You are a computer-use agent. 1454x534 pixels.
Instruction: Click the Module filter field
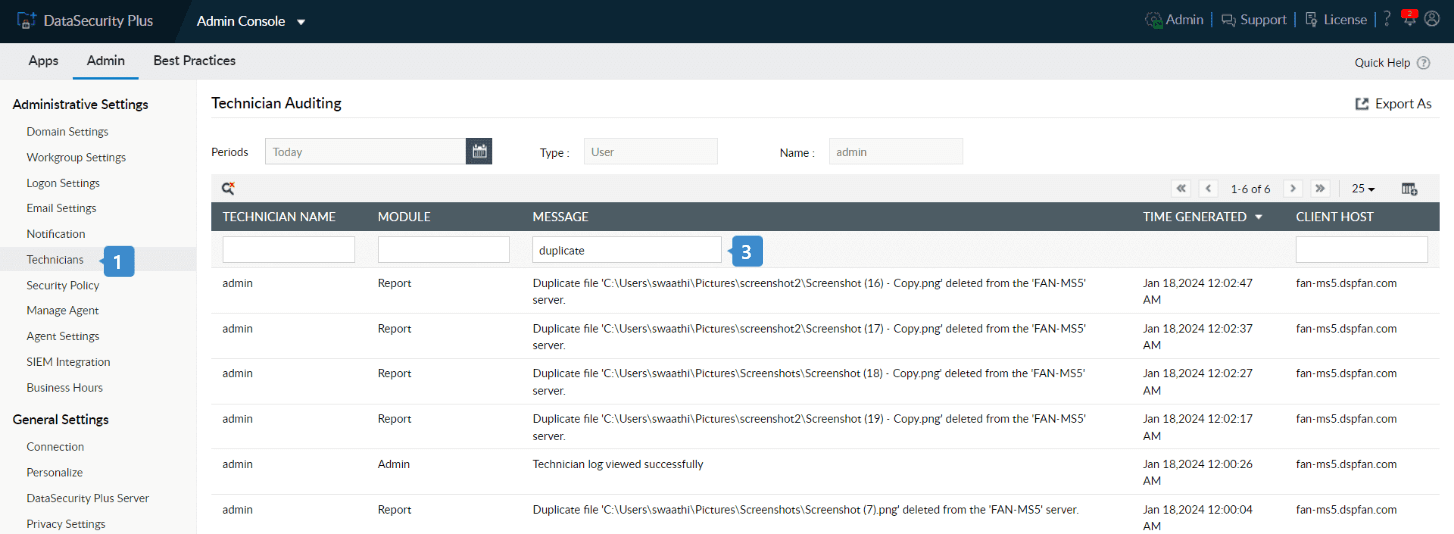444,250
